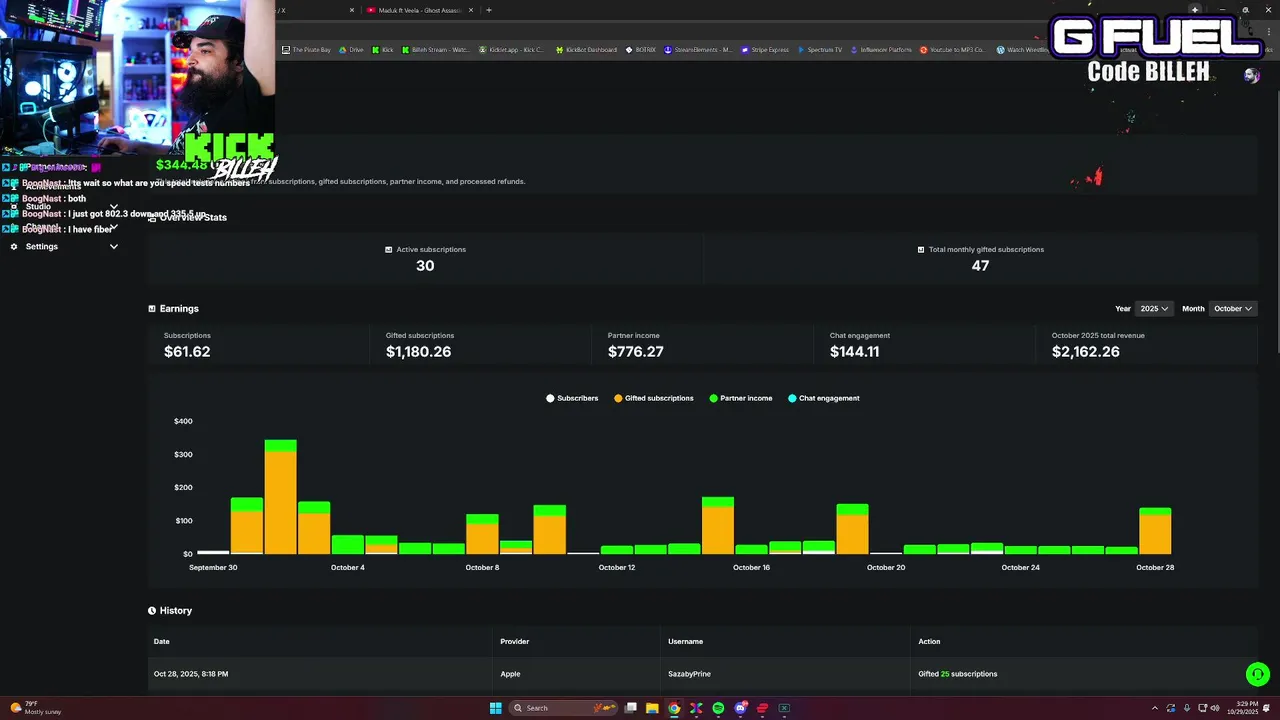Open Task View on the taskbar

click(630, 708)
